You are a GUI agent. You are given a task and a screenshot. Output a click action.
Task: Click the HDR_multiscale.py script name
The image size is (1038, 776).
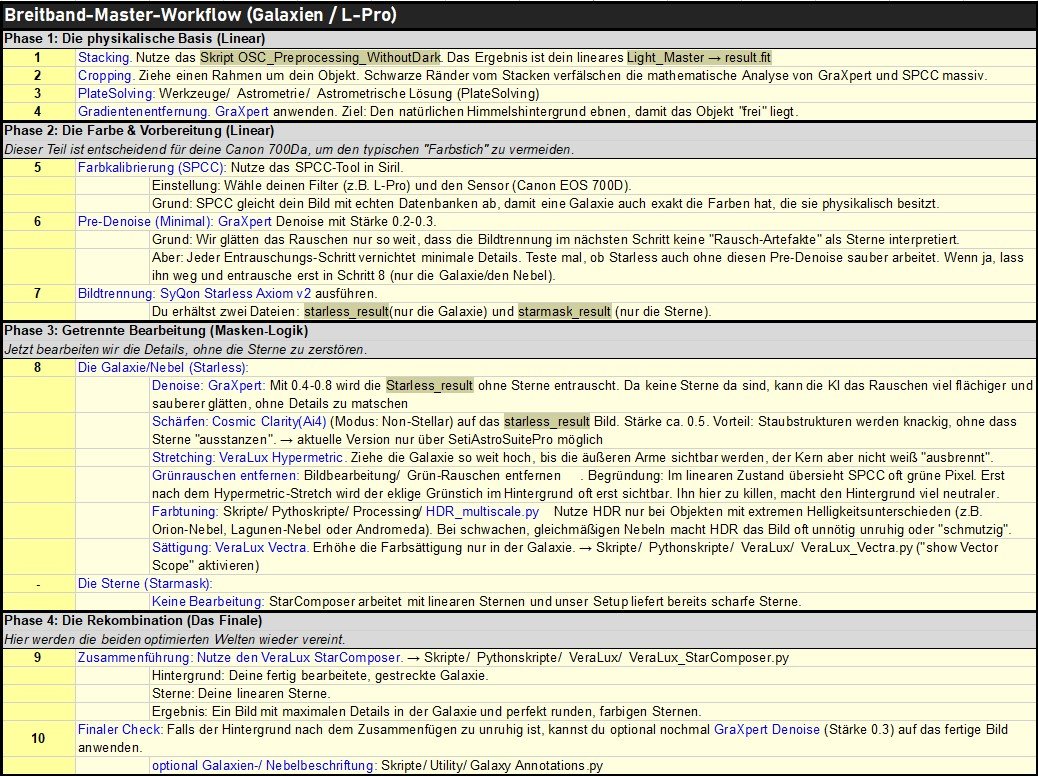pos(483,512)
